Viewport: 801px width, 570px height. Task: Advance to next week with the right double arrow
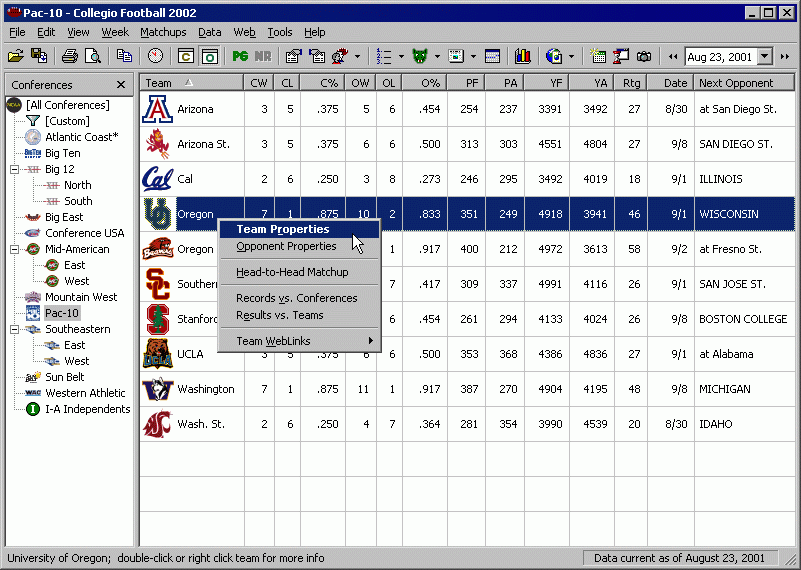[785, 57]
